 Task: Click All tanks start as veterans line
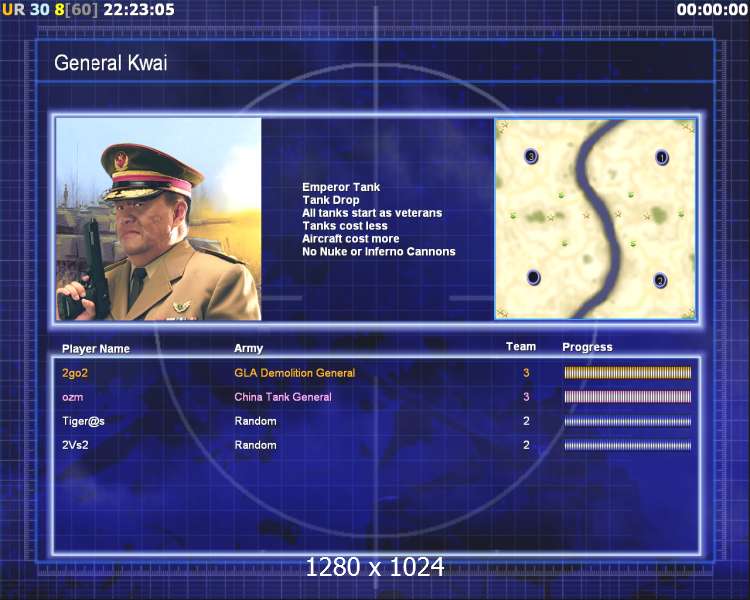coord(372,213)
